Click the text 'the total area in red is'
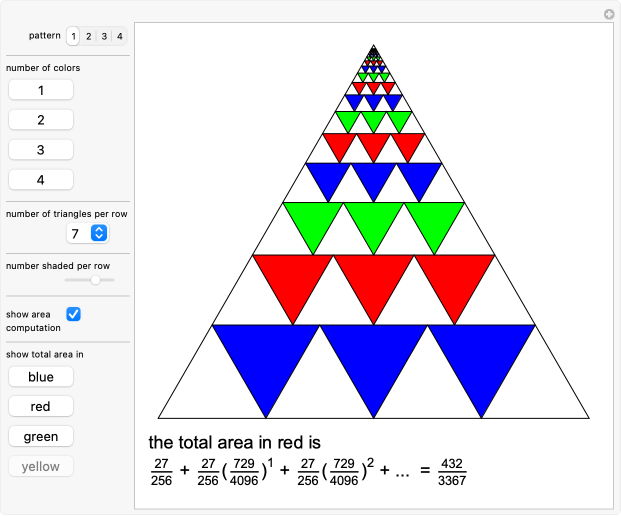Image resolution: width=621 pixels, height=516 pixels. pyautogui.click(x=234, y=442)
